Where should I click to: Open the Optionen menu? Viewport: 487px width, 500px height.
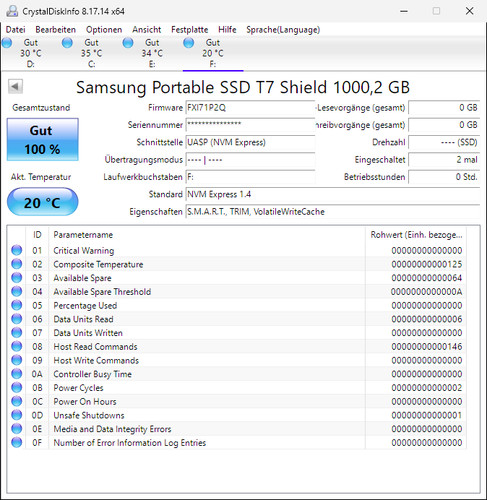(x=104, y=30)
